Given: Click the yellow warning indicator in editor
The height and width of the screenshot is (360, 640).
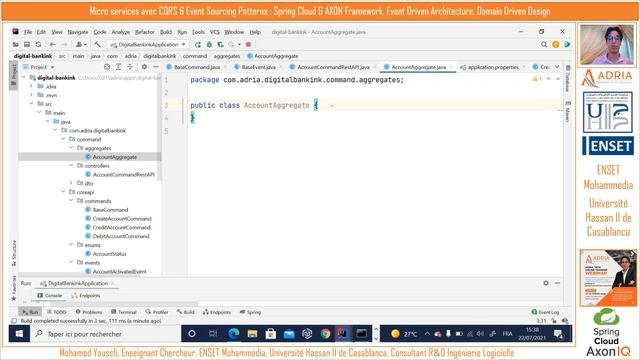Looking at the screenshot, I should 537,78.
